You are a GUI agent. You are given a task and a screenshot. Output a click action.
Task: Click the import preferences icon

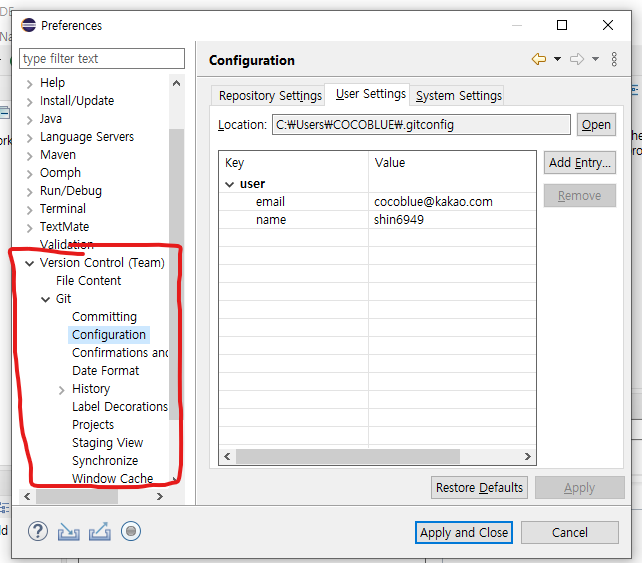(x=68, y=531)
